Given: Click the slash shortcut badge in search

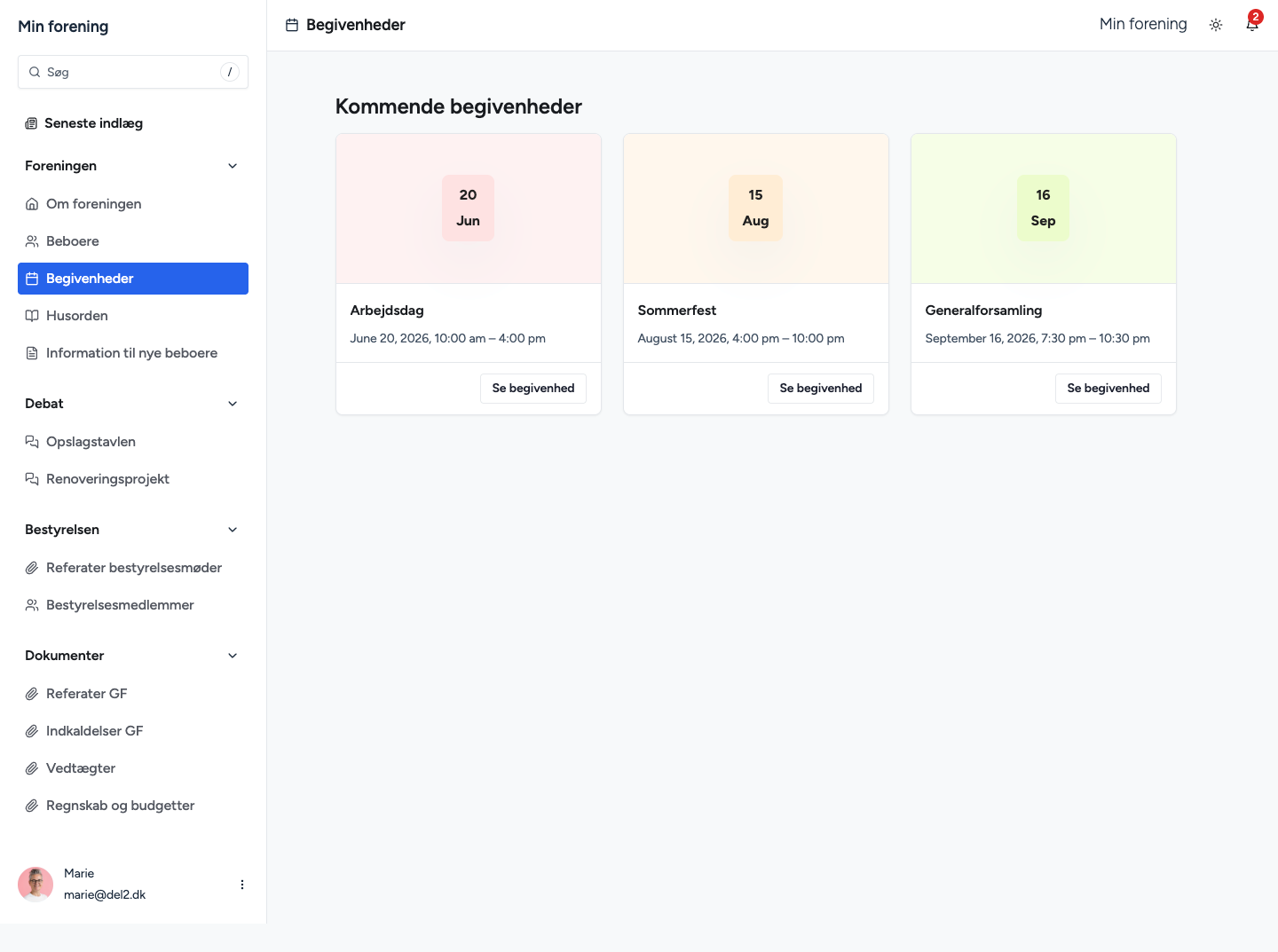Looking at the screenshot, I should point(230,72).
